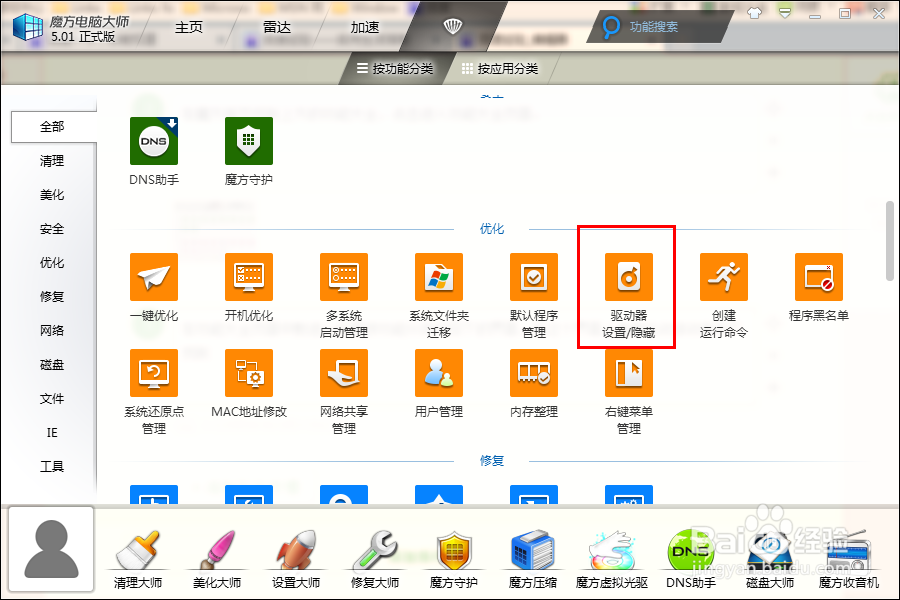Viewport: 900px width, 600px height.
Task: Select 修复 category in sidebar
Action: (52, 296)
